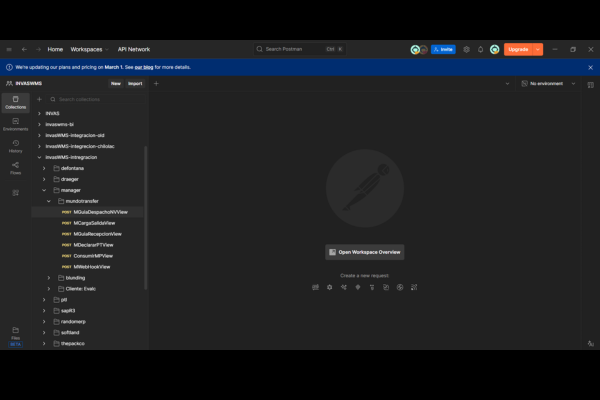Click the collections list scrollbar
600x400 pixels.
click(x=145, y=217)
